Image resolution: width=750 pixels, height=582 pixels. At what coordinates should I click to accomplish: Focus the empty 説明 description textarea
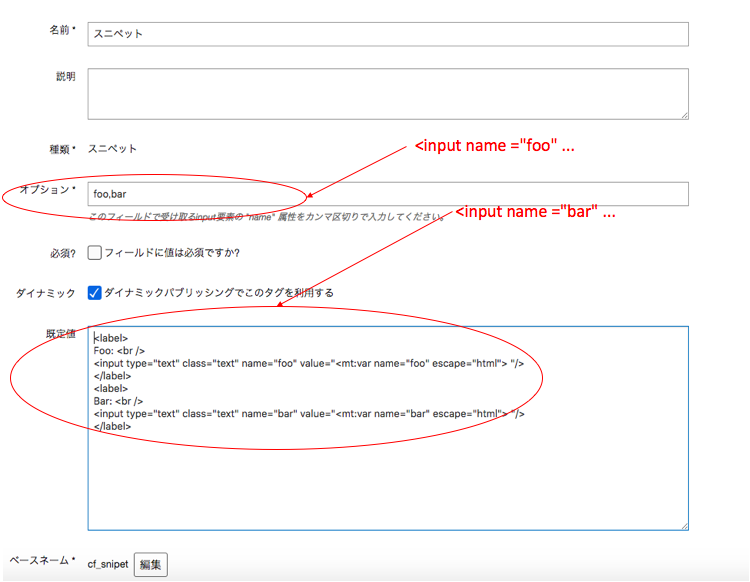388,94
